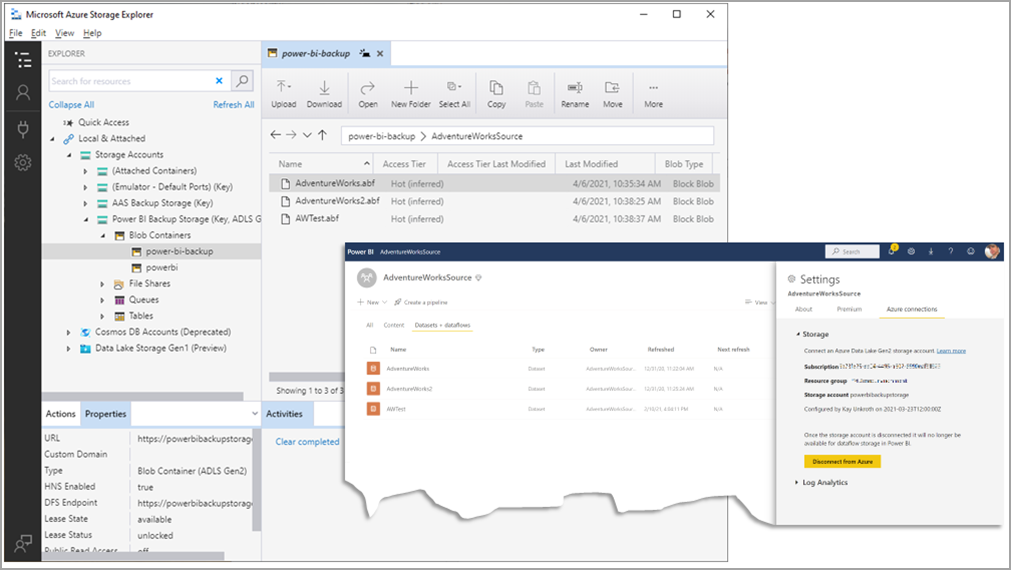
Task: Click the Search for resources field
Action: pyautogui.click(x=132, y=81)
